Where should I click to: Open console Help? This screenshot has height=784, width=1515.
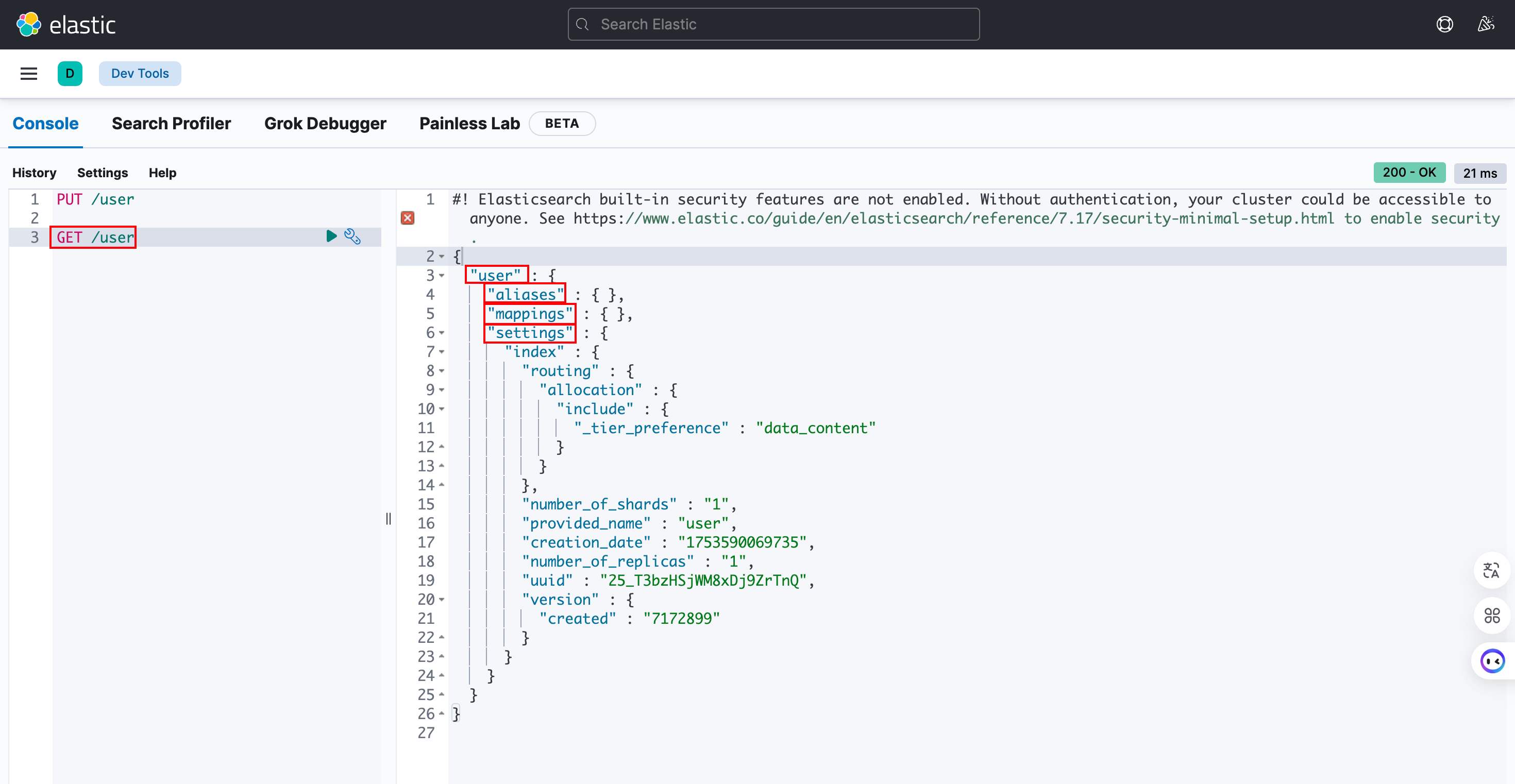click(x=162, y=173)
